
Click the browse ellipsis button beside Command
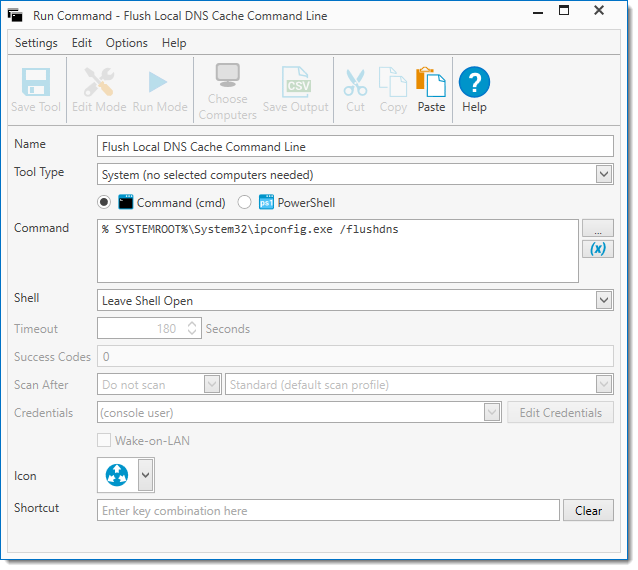coord(598,228)
